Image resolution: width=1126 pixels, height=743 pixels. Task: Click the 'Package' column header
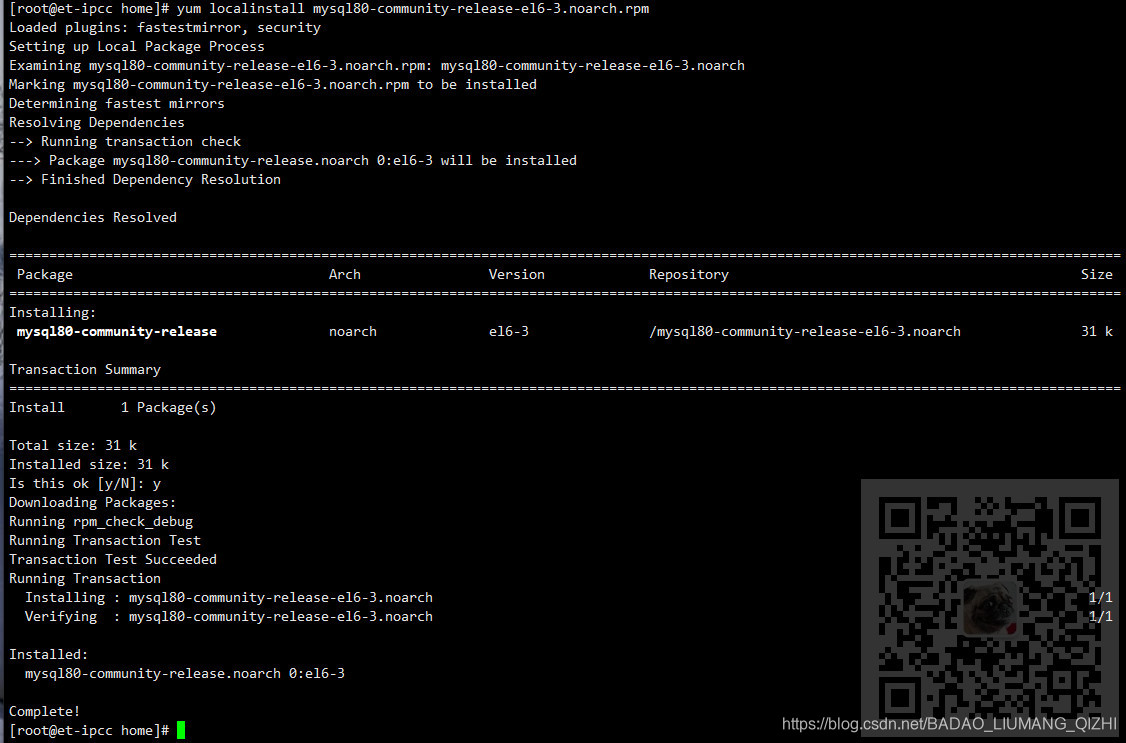pyautogui.click(x=45, y=274)
